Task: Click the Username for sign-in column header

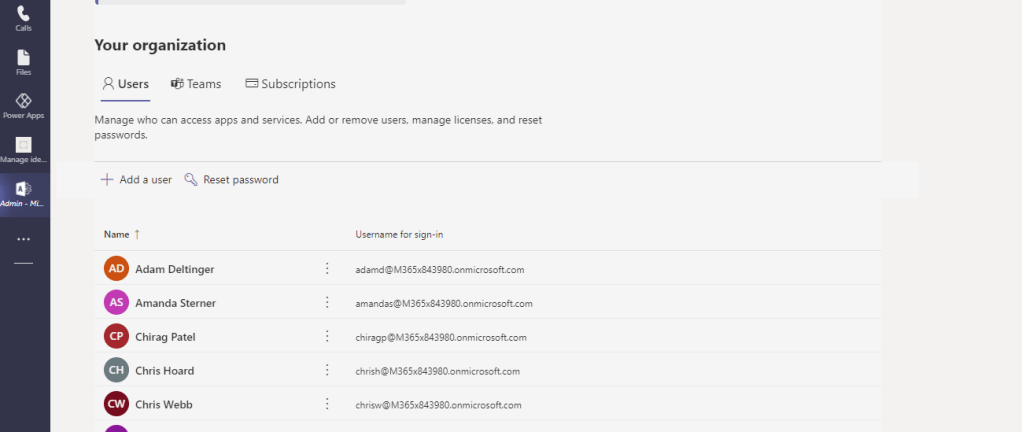Action: [399, 234]
